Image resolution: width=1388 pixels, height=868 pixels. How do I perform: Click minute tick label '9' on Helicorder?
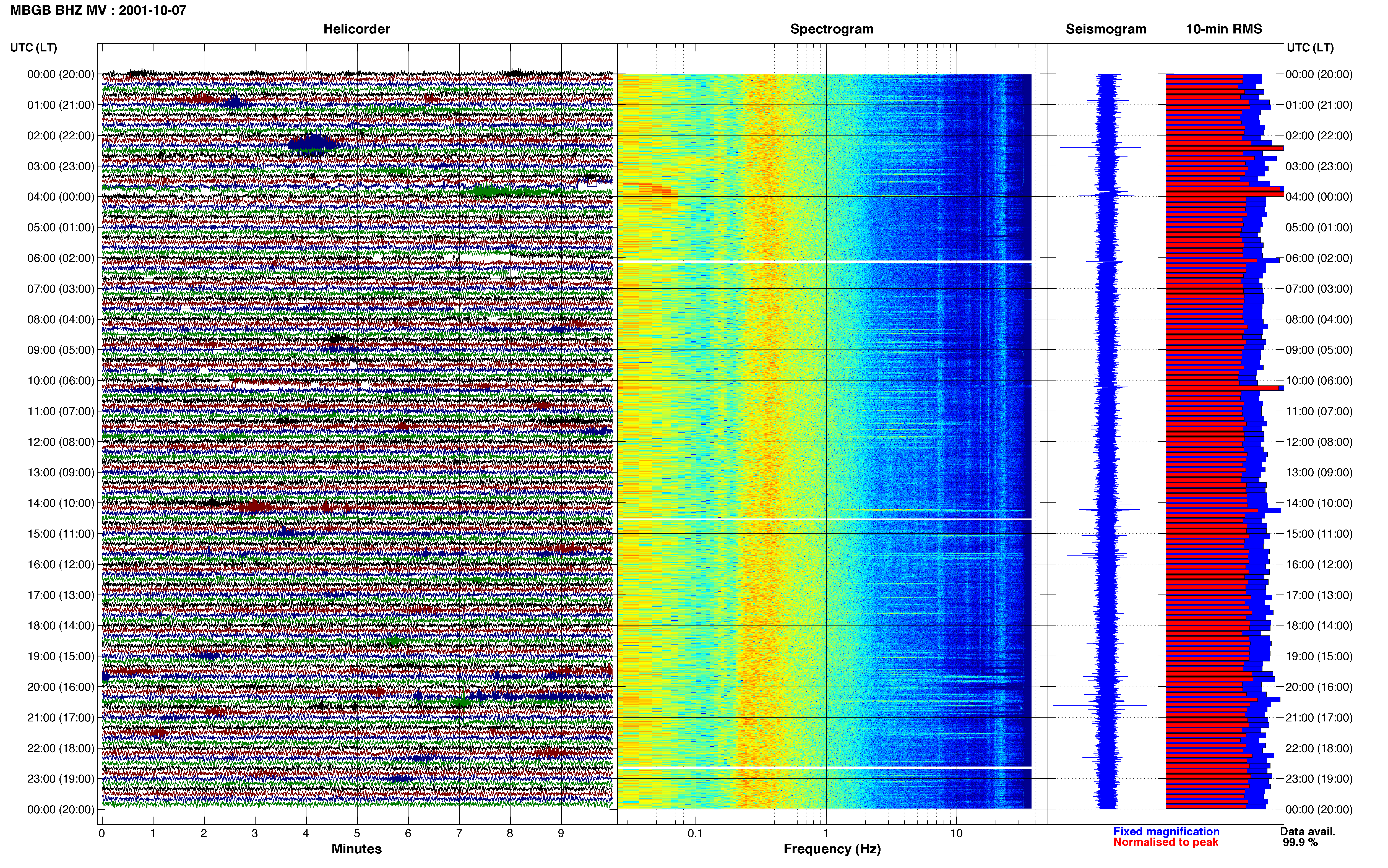coord(561,833)
